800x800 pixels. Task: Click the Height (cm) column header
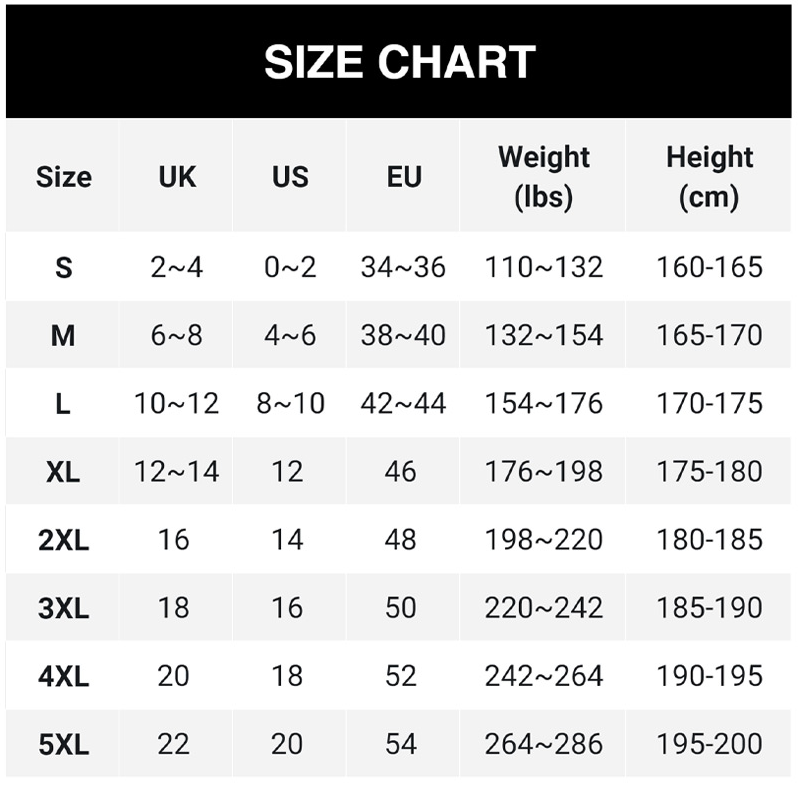[x=709, y=177]
